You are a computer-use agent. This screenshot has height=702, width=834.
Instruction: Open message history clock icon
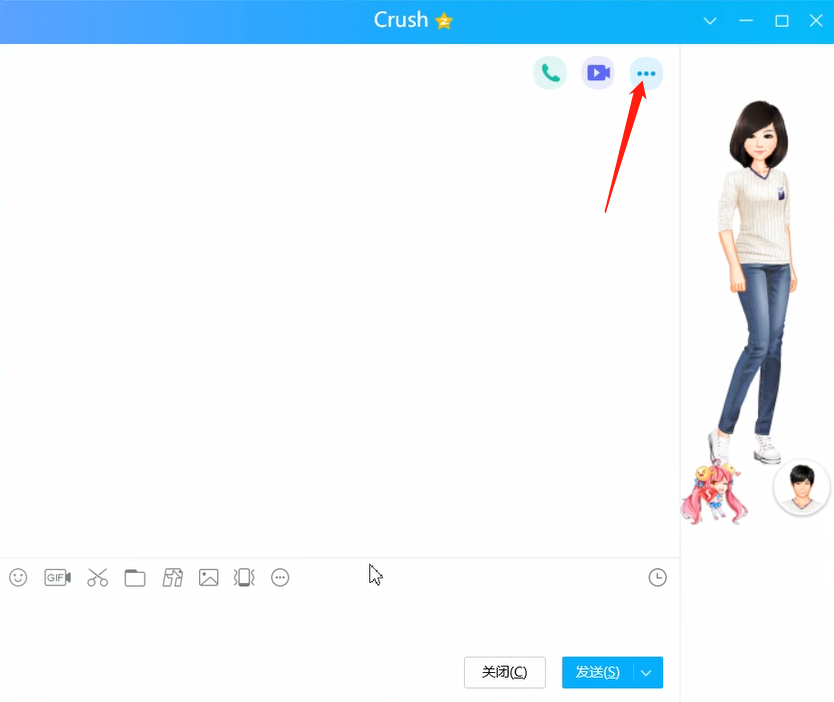[658, 578]
